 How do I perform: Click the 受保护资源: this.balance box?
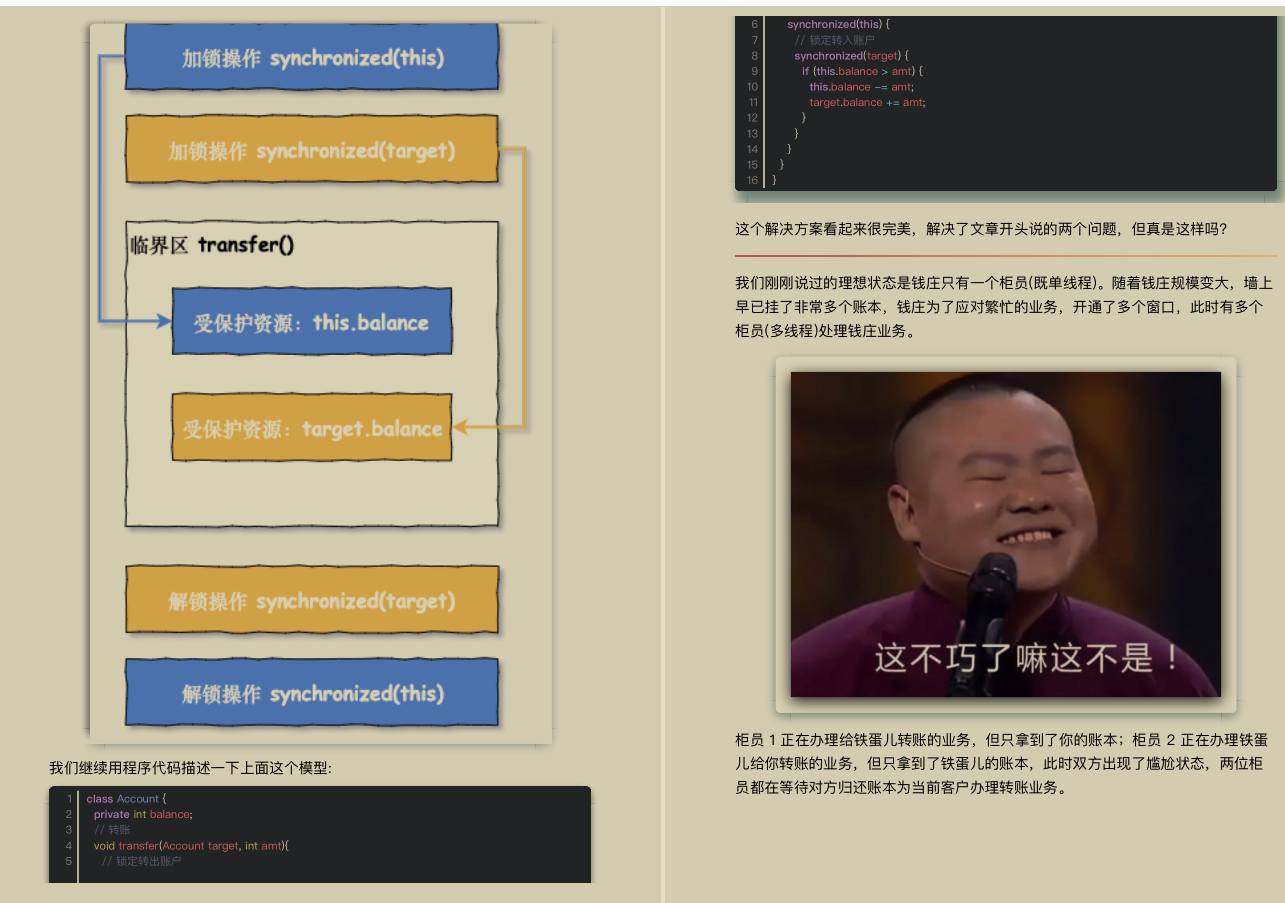pos(312,321)
